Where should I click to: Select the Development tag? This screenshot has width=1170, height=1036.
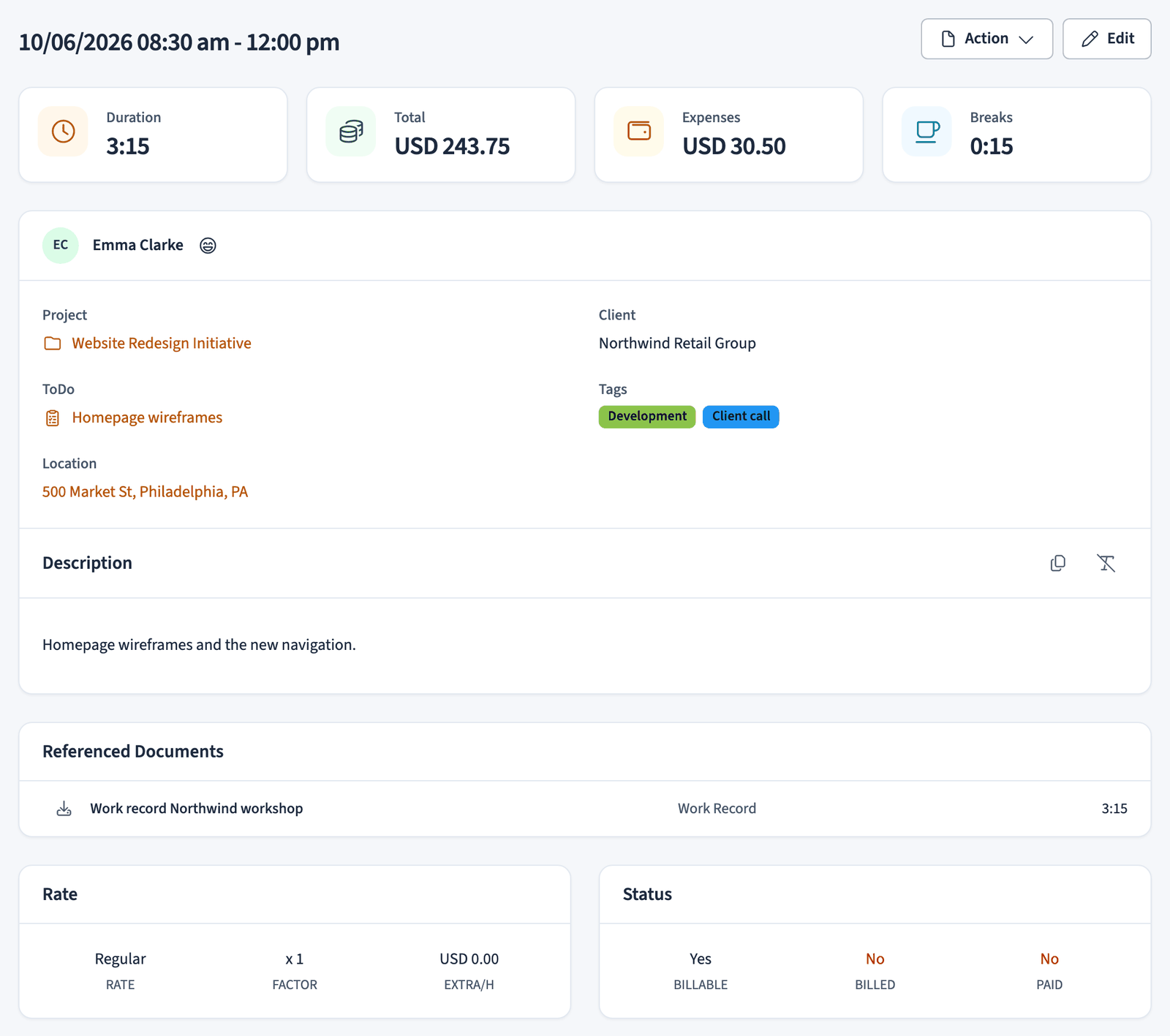tap(647, 417)
